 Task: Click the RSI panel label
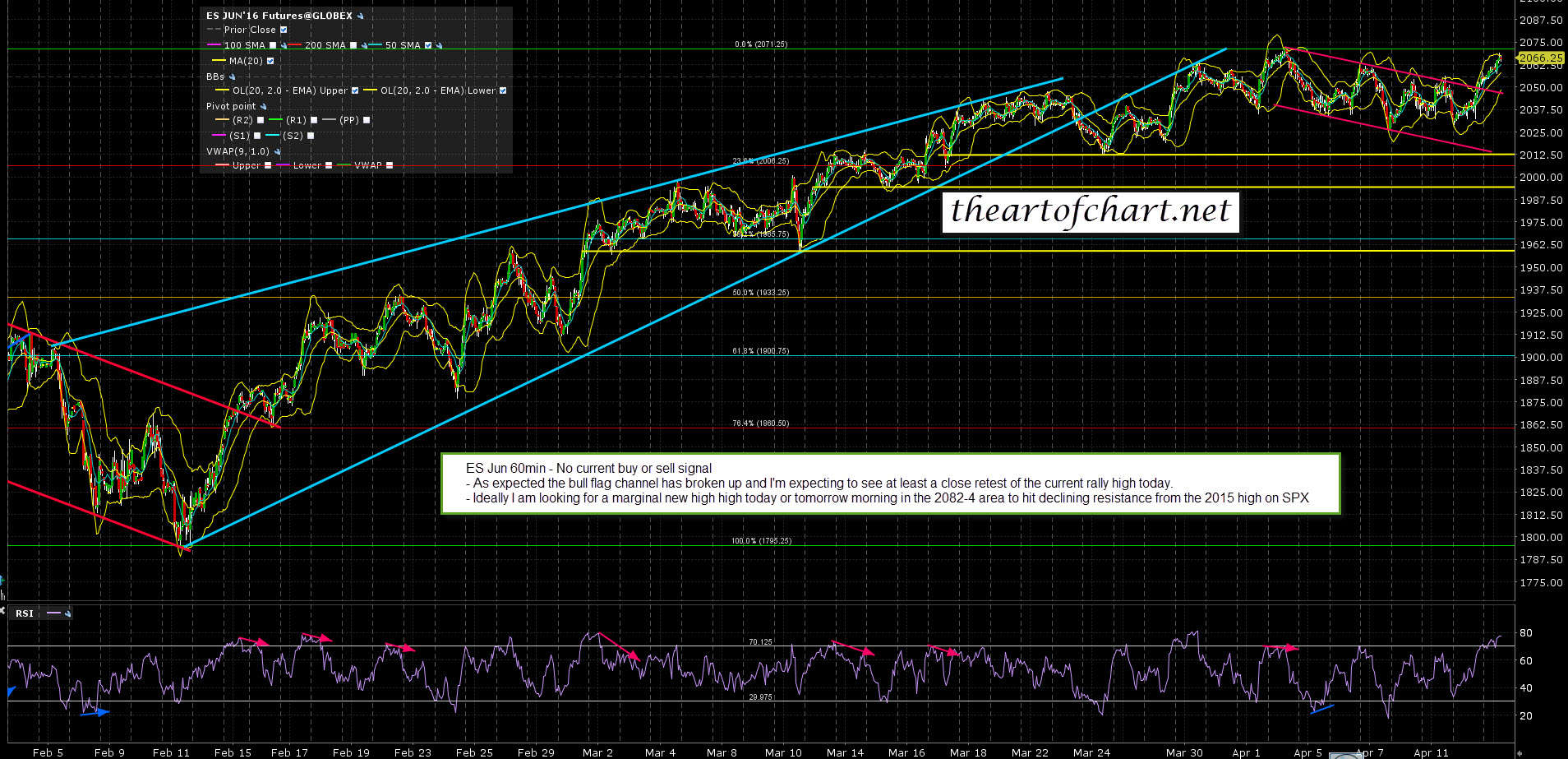point(24,613)
